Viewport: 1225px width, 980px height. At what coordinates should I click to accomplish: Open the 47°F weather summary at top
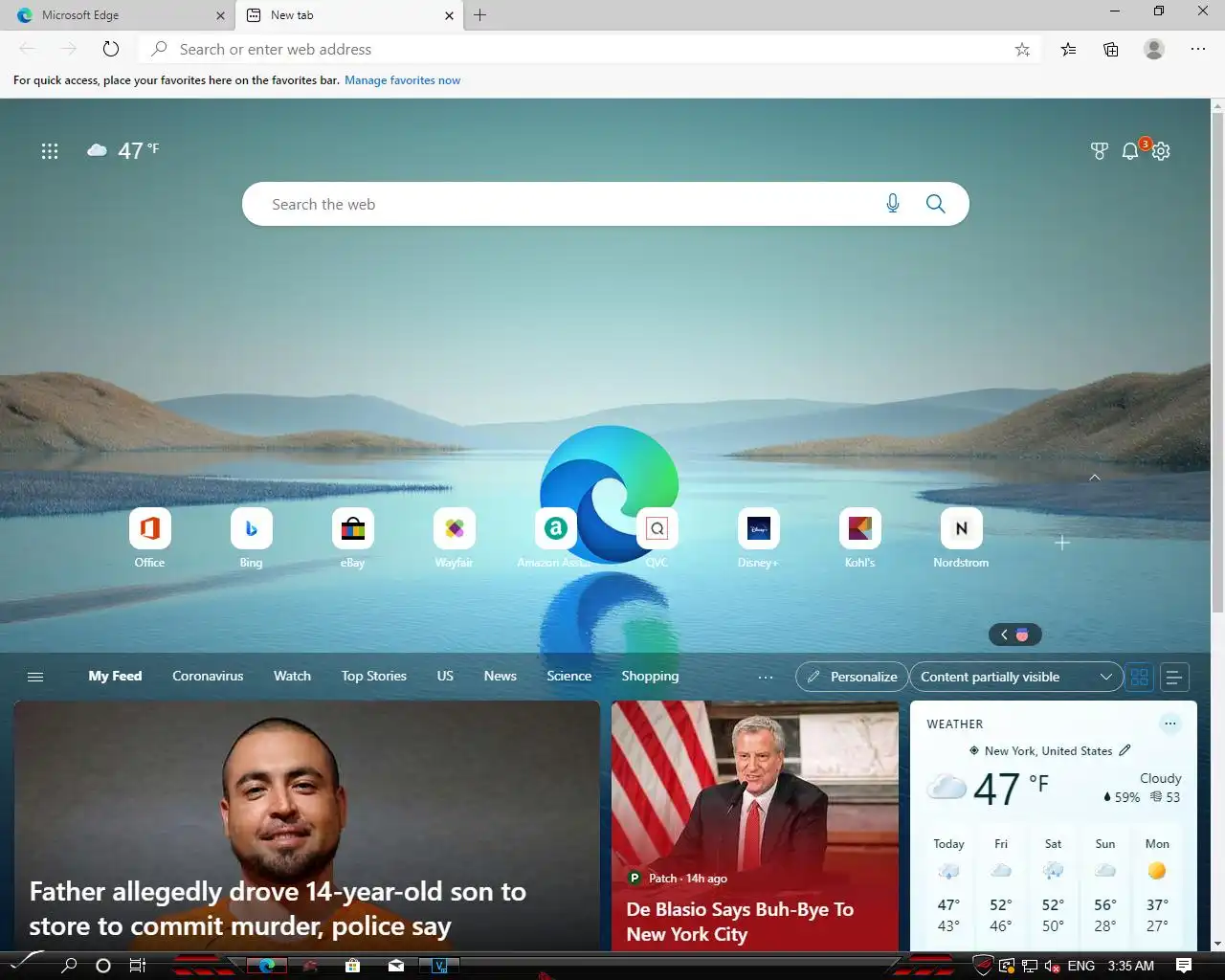123,150
